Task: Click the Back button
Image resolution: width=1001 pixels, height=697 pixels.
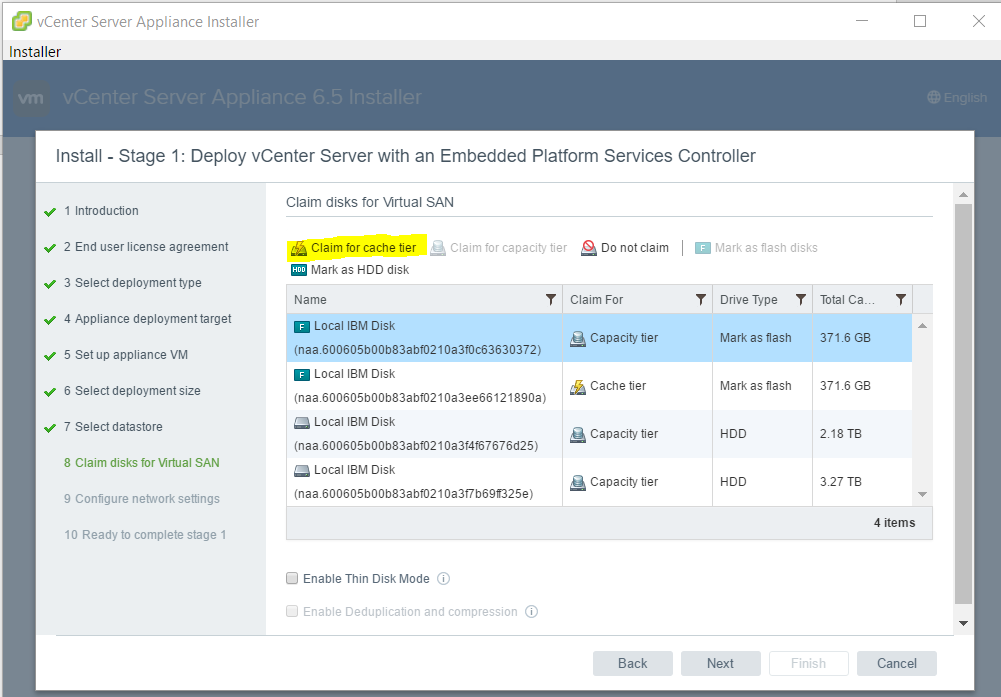Action: (x=633, y=663)
